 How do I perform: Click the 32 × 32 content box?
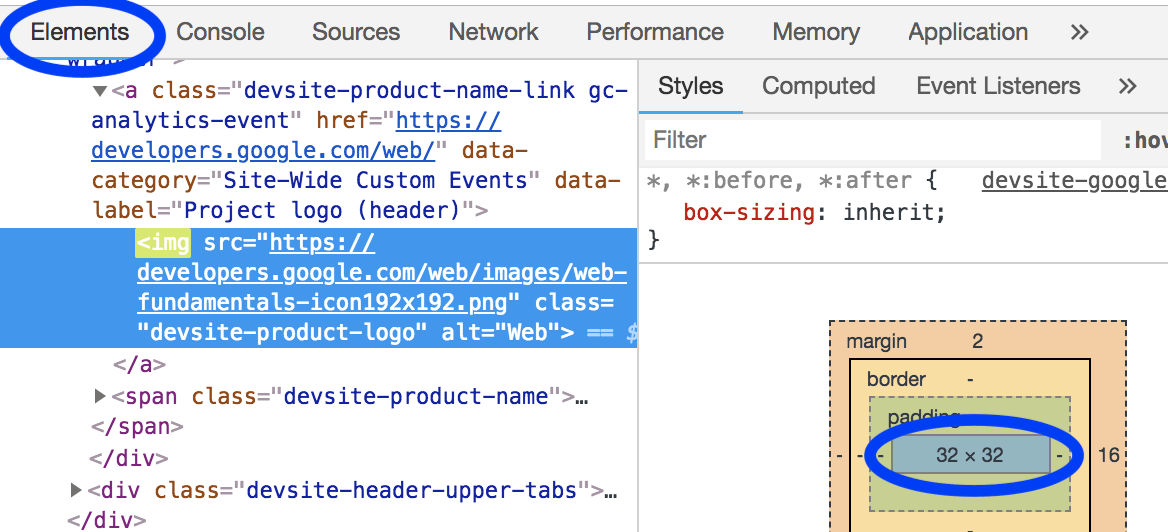[x=969, y=455]
